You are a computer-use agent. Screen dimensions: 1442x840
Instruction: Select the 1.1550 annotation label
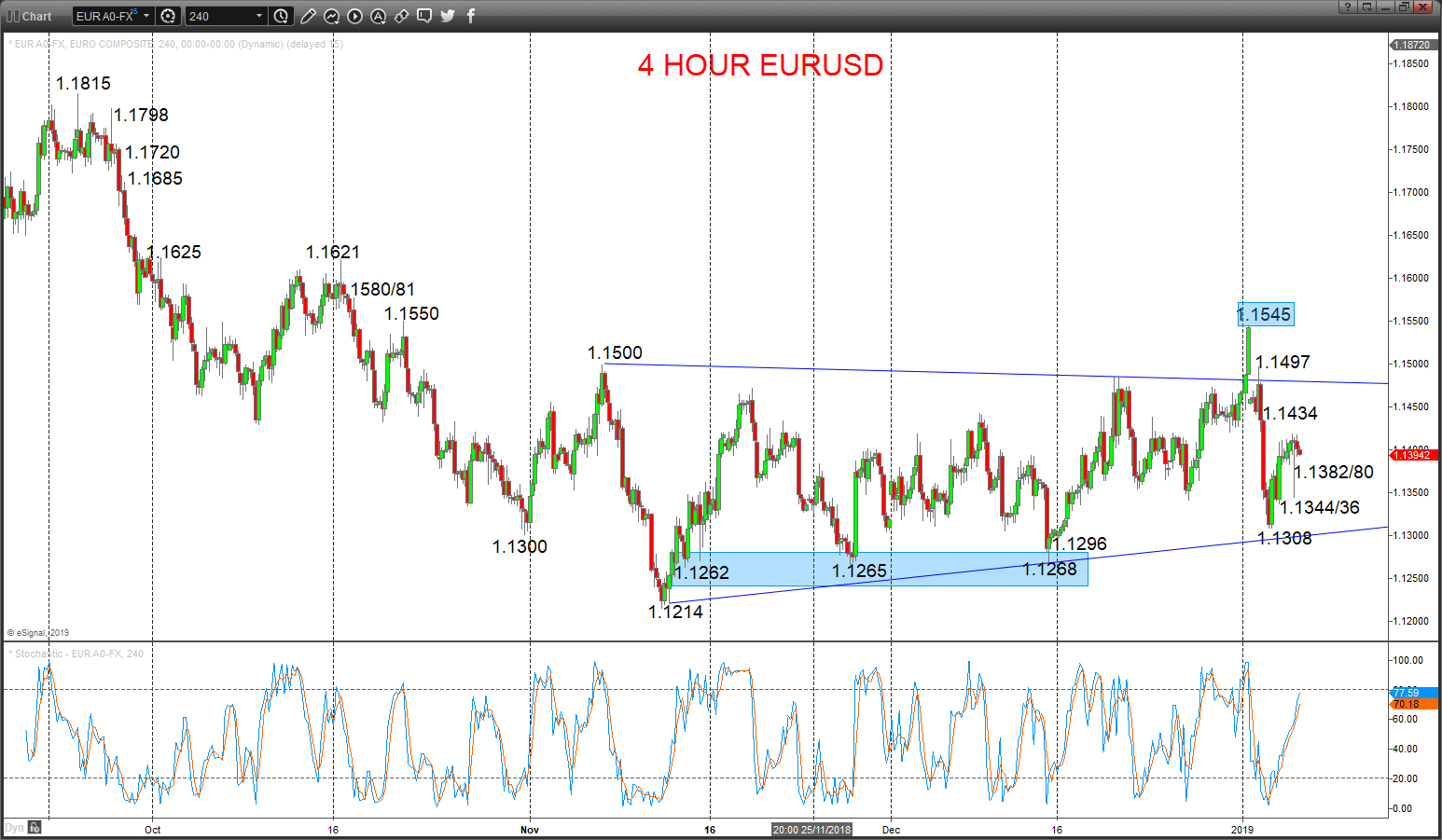pos(411,313)
